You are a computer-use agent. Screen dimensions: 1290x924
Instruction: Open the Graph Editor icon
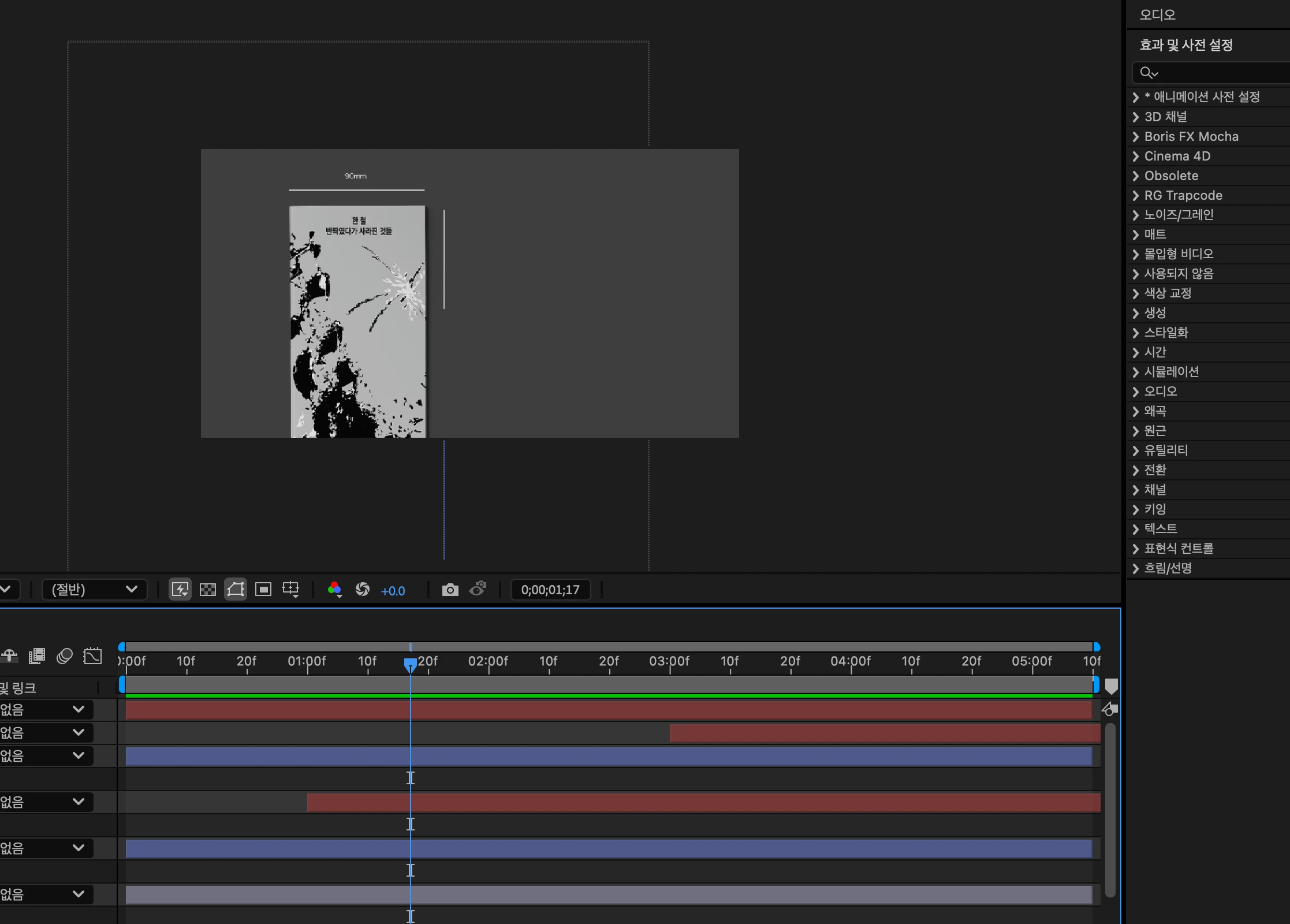point(92,656)
